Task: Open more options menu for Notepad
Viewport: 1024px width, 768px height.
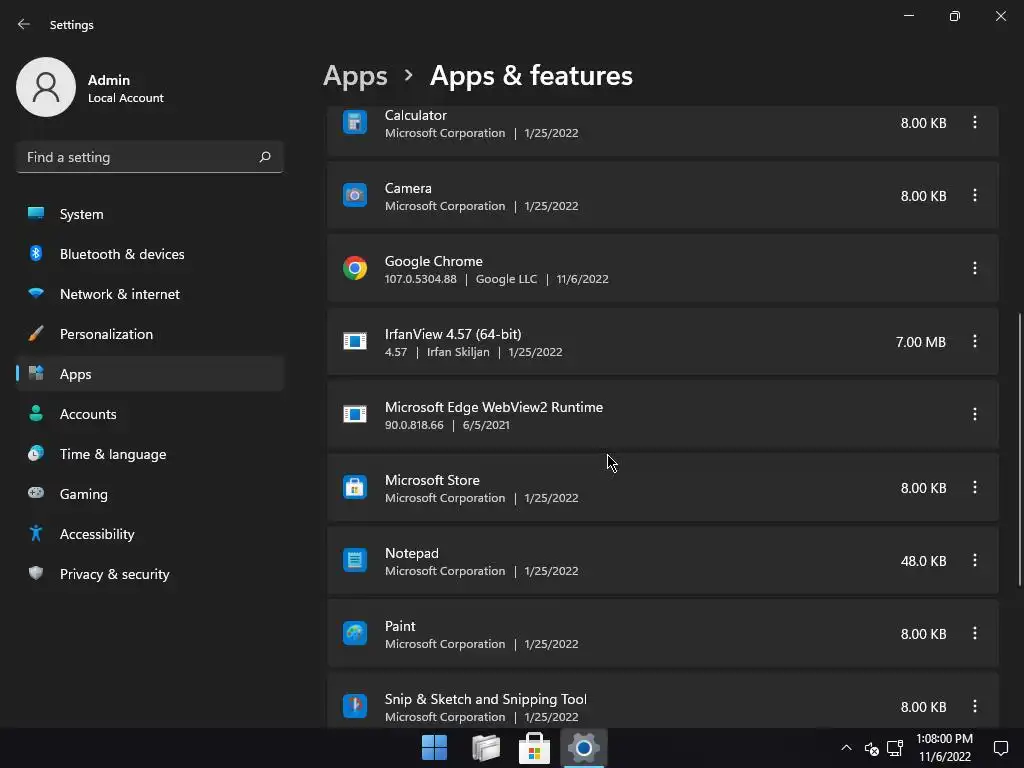Action: [x=975, y=561]
